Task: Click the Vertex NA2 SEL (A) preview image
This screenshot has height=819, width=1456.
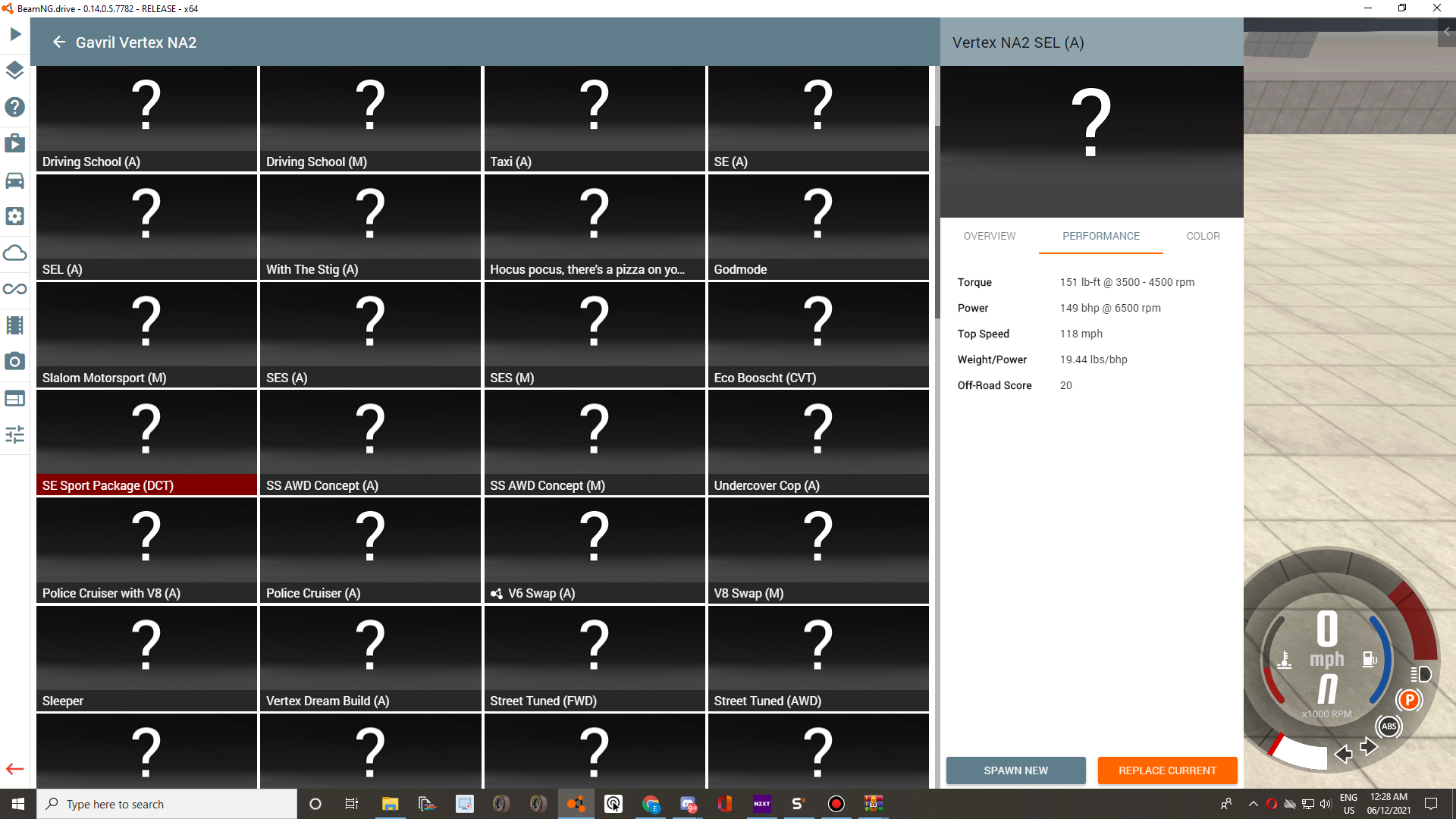Action: pos(1091,142)
